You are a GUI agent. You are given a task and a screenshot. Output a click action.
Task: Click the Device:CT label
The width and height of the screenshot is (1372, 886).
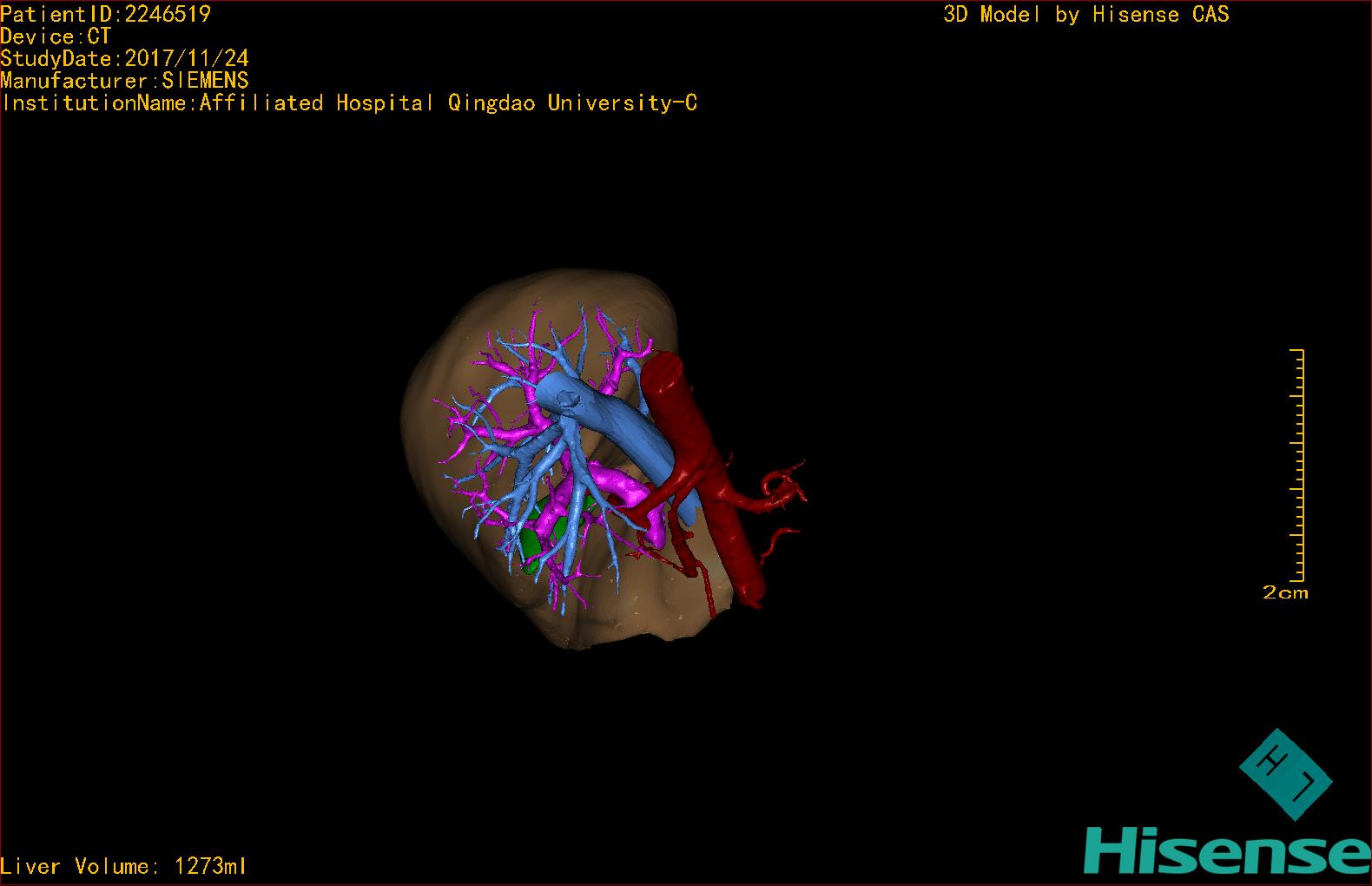click(56, 36)
